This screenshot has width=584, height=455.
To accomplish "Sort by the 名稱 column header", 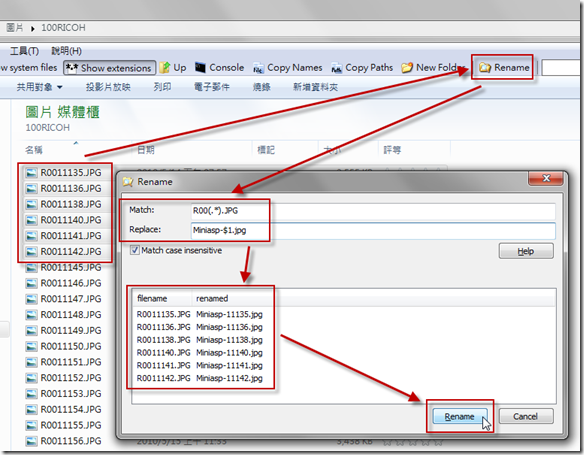I will [x=34, y=150].
